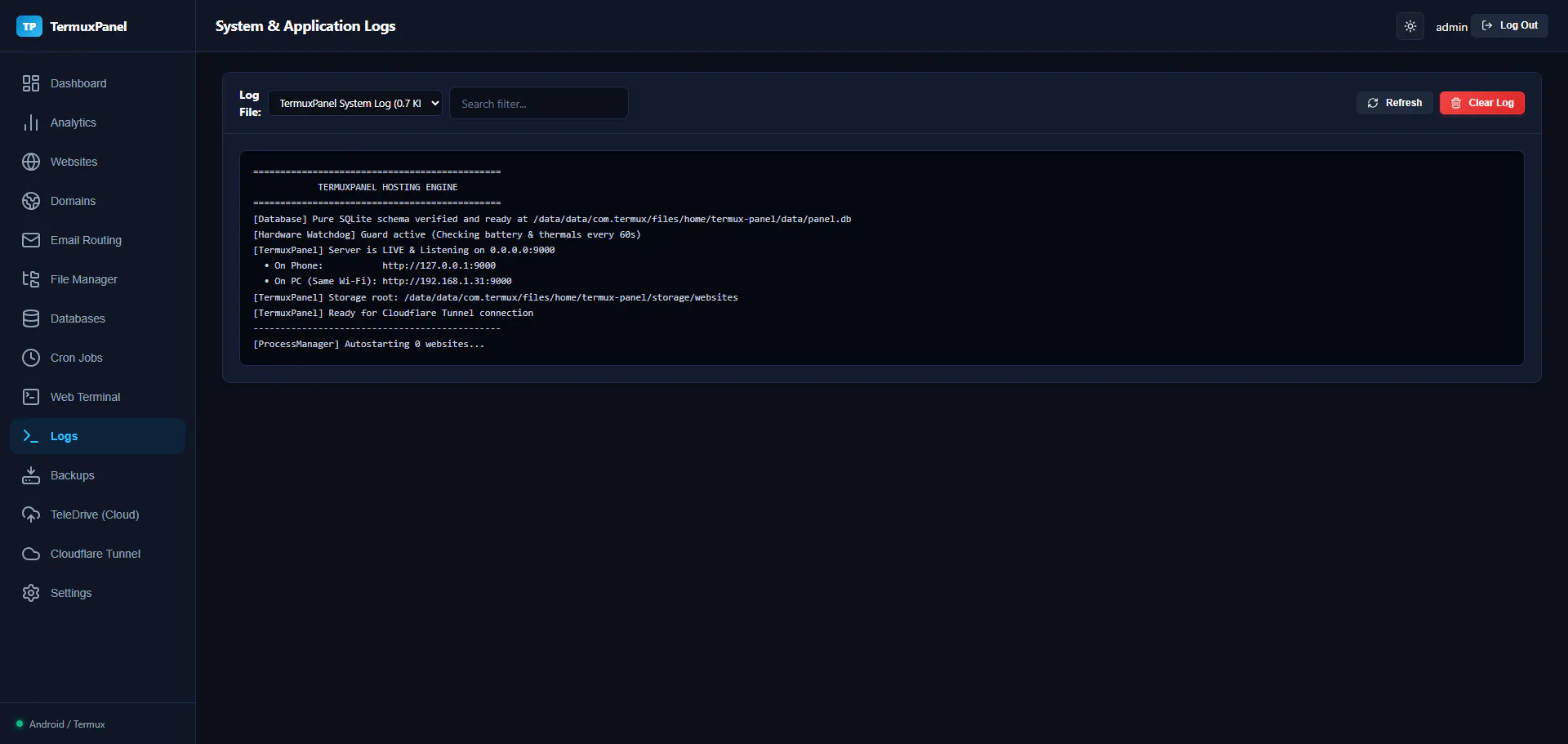The image size is (1568, 744).
Task: Select the Websites globe icon
Action: (31, 162)
